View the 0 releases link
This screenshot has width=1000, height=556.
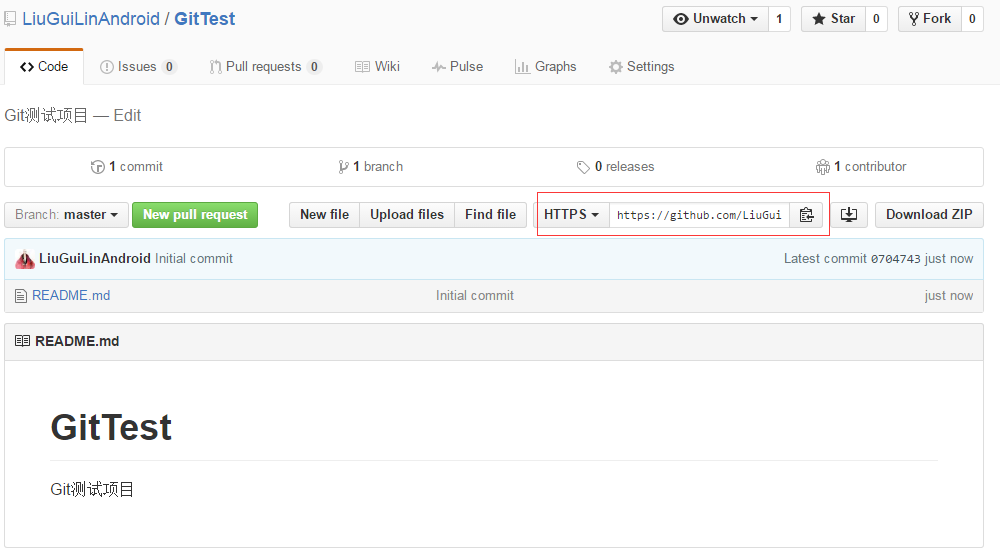click(x=615, y=167)
